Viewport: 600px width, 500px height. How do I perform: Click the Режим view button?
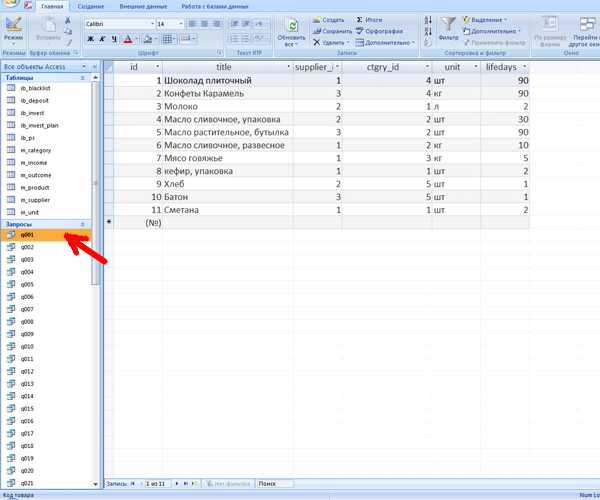pyautogui.click(x=13, y=30)
